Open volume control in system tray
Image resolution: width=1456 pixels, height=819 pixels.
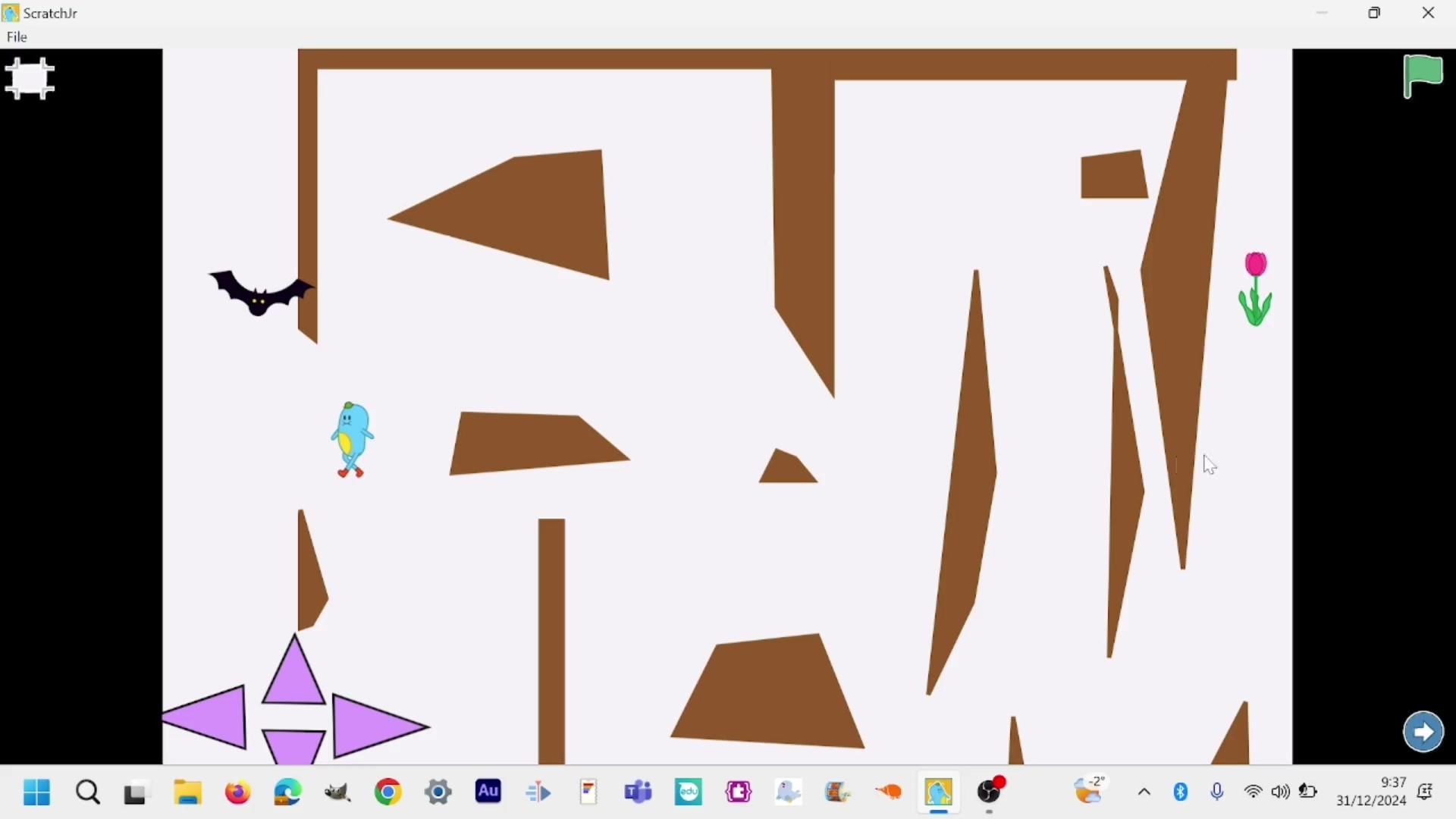point(1281,792)
